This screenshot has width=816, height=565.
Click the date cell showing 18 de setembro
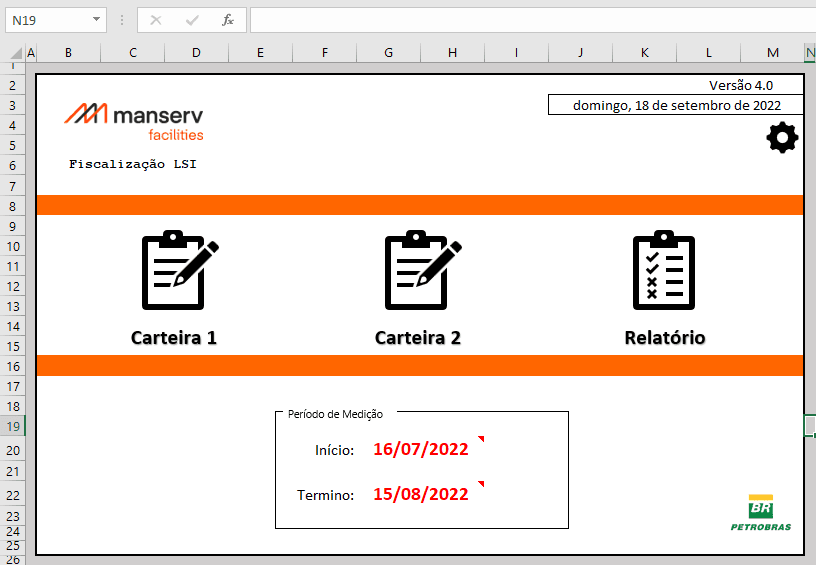point(675,105)
